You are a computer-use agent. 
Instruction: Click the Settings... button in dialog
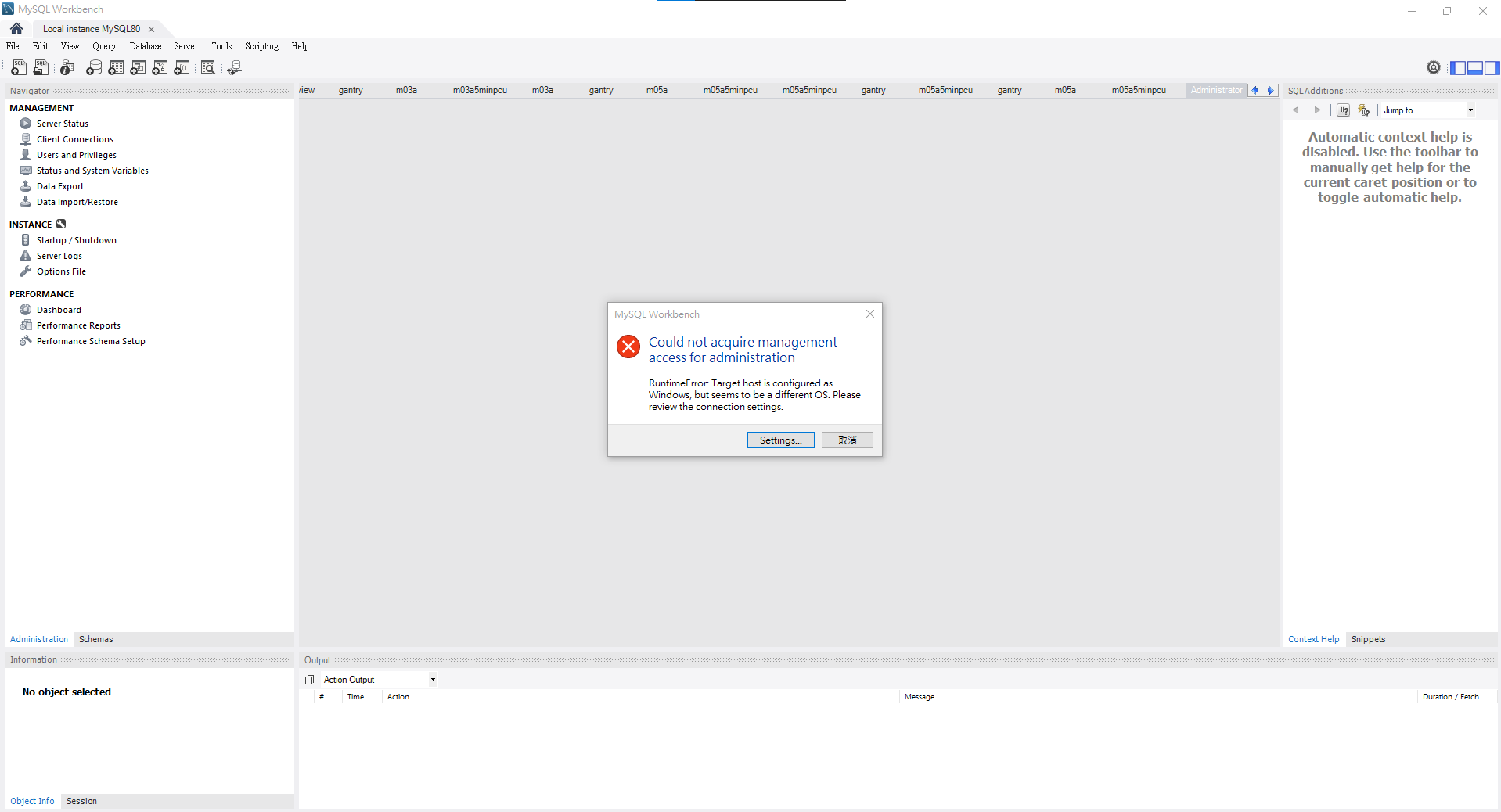tap(780, 440)
